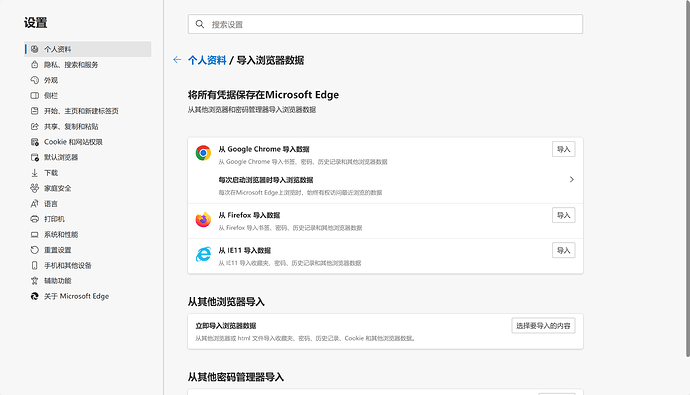Click the magnifier icon in search box
The width and height of the screenshot is (690, 395).
[200, 24]
